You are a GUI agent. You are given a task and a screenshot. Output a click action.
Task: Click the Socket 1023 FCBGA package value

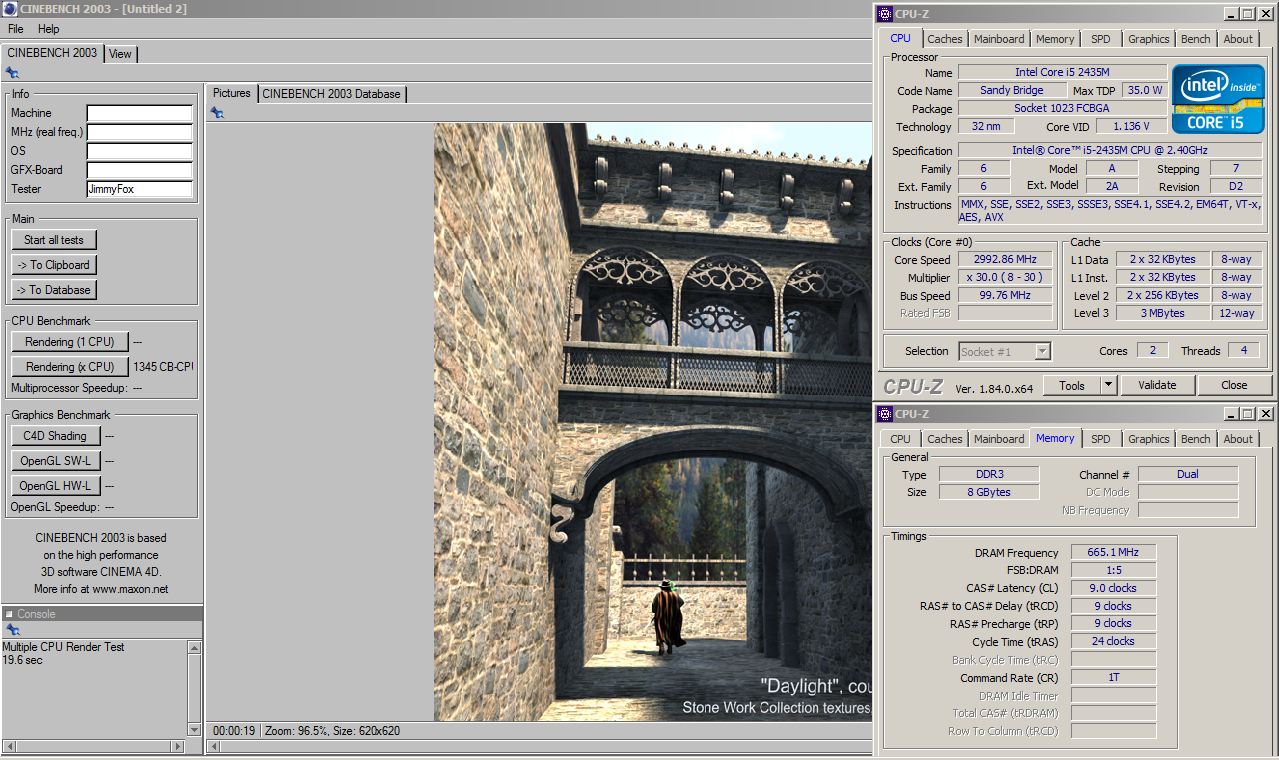pyautogui.click(x=1062, y=108)
